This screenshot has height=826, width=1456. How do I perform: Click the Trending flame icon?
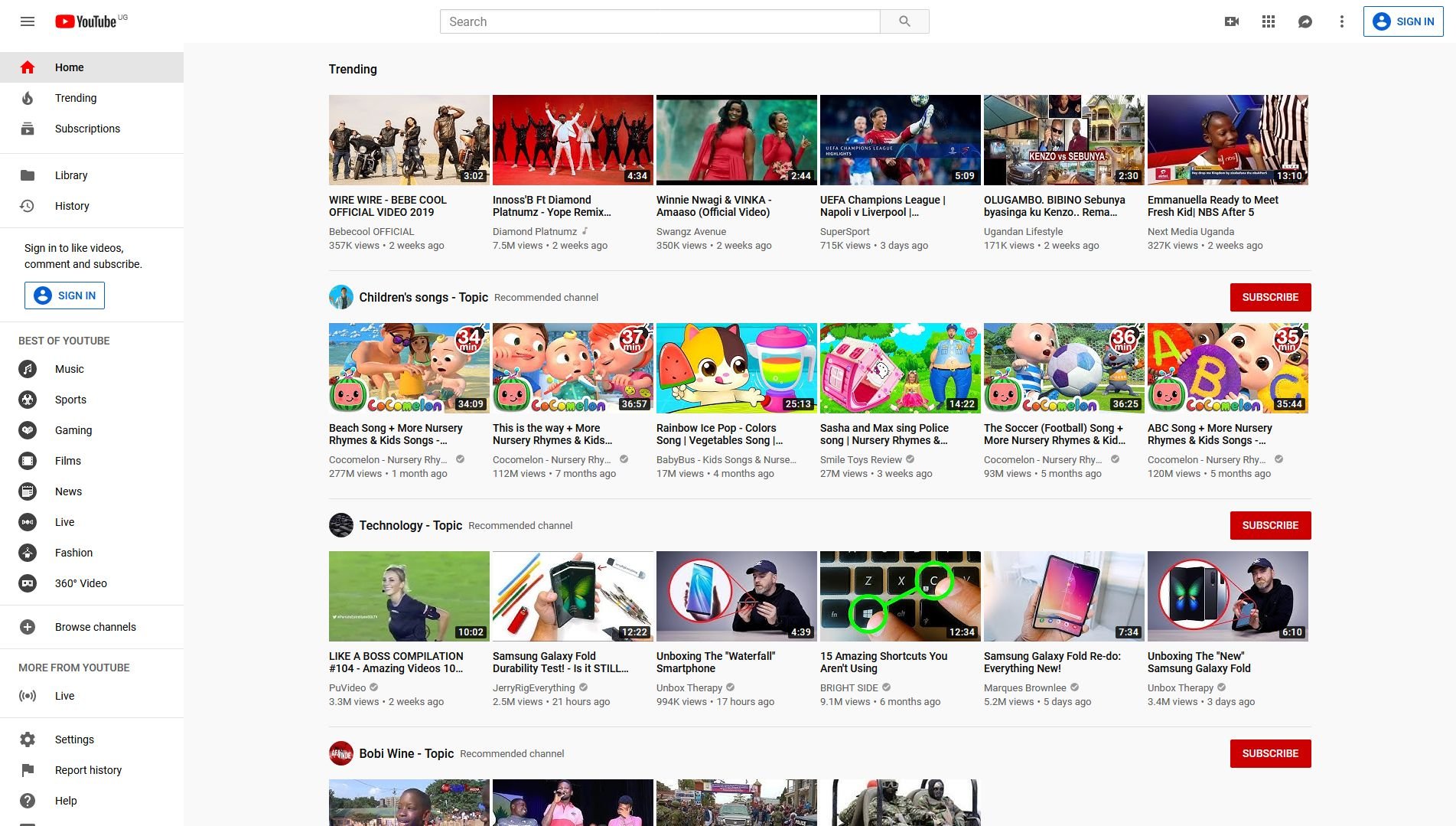tap(28, 98)
